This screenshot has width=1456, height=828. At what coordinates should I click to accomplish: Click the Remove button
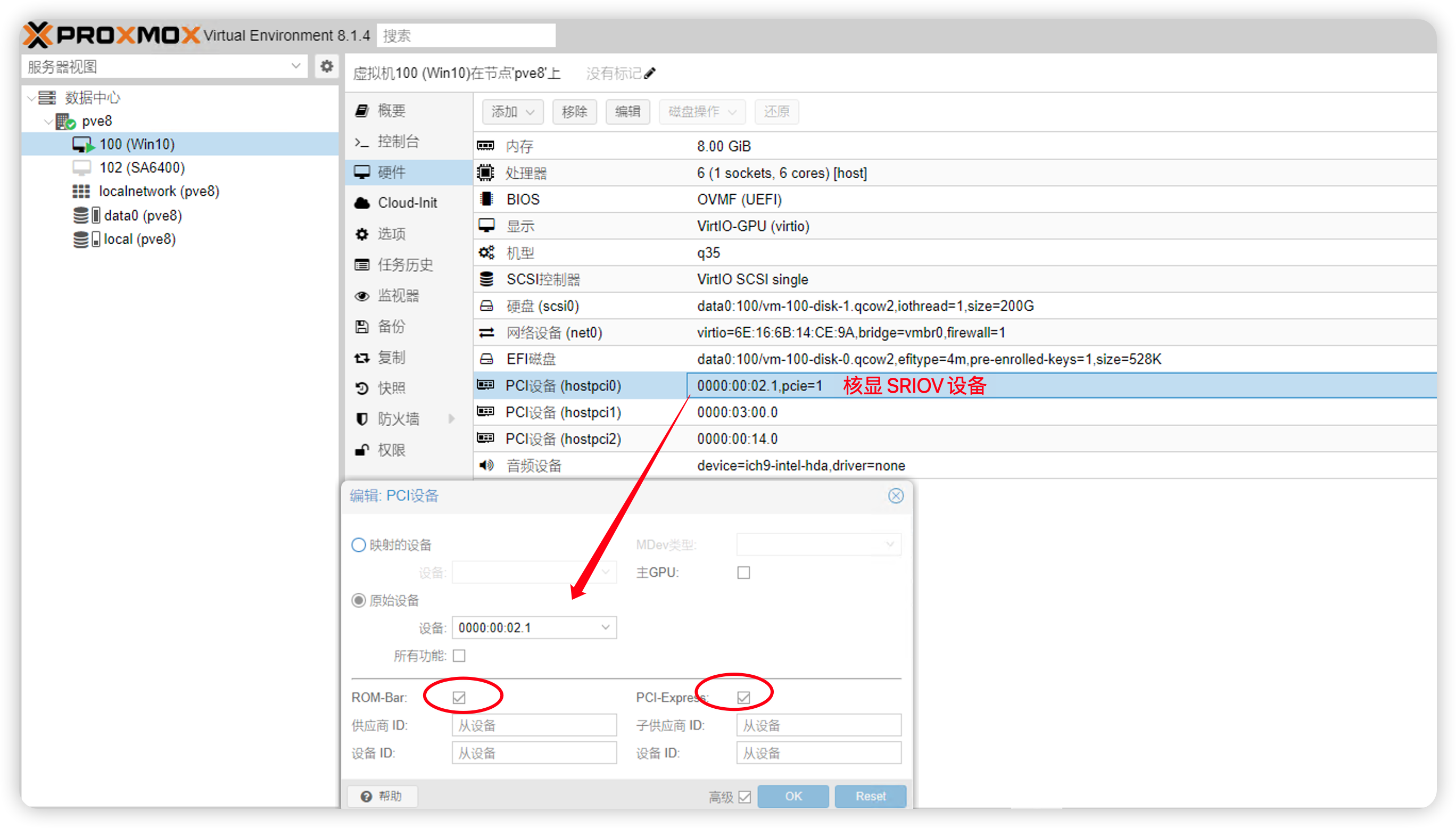click(574, 111)
